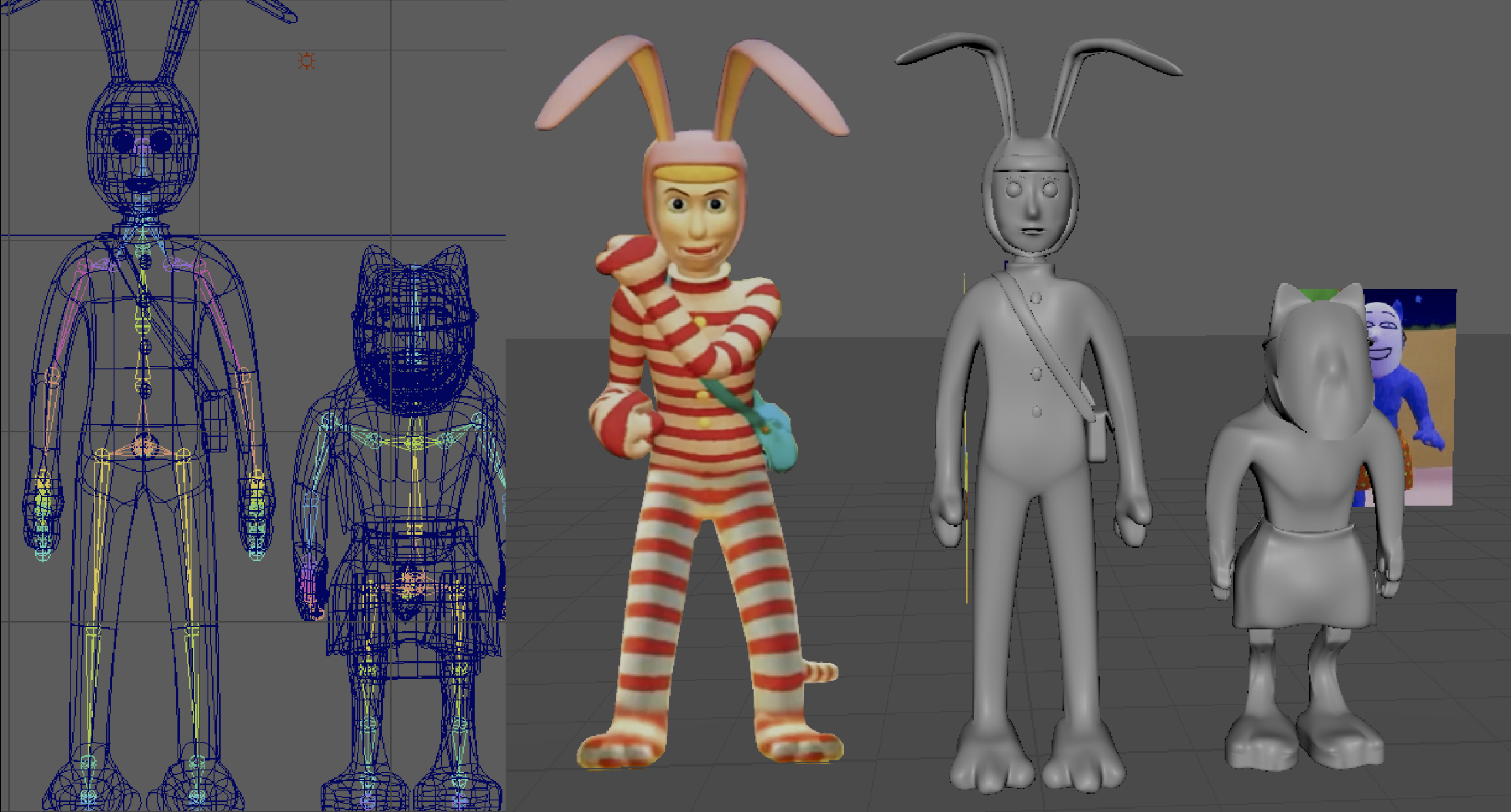This screenshot has height=812, width=1511.
Task: Click the middle button on gray rabbit torso
Action: [x=1036, y=374]
